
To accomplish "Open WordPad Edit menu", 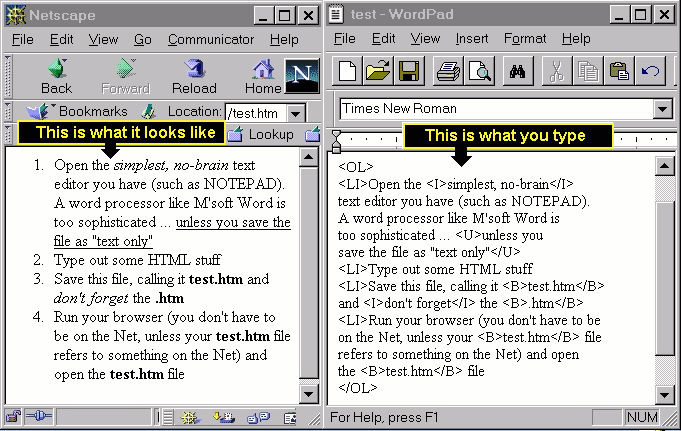I will (383, 39).
